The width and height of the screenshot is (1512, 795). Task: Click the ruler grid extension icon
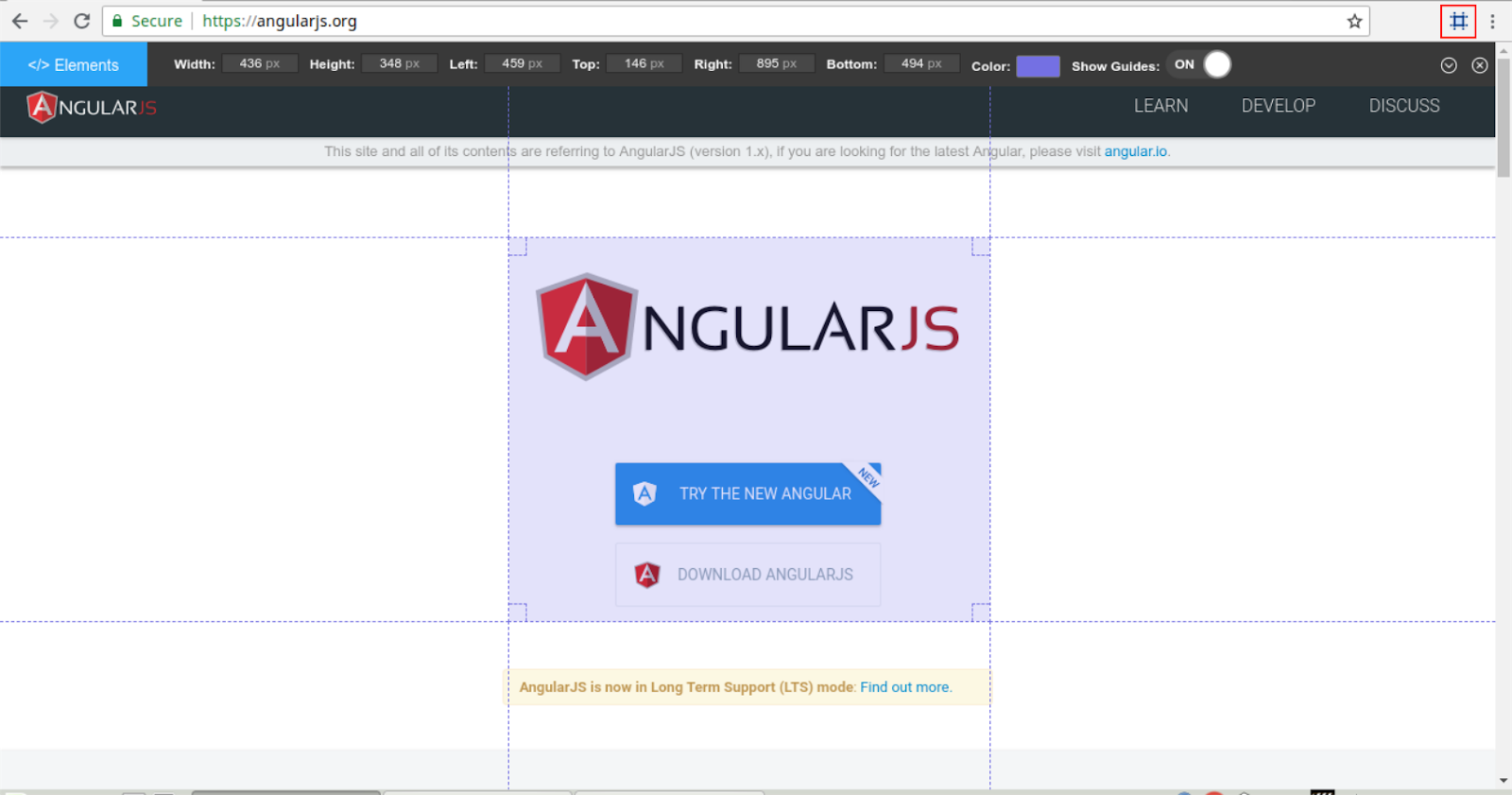(1458, 21)
